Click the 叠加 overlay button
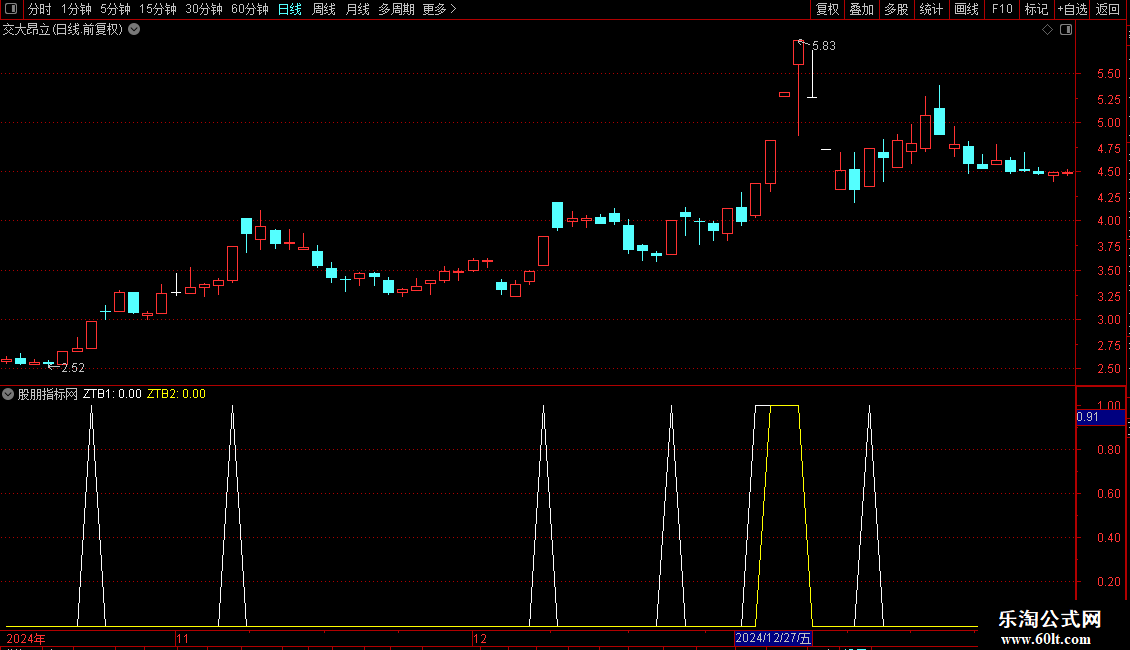 pyautogui.click(x=861, y=9)
